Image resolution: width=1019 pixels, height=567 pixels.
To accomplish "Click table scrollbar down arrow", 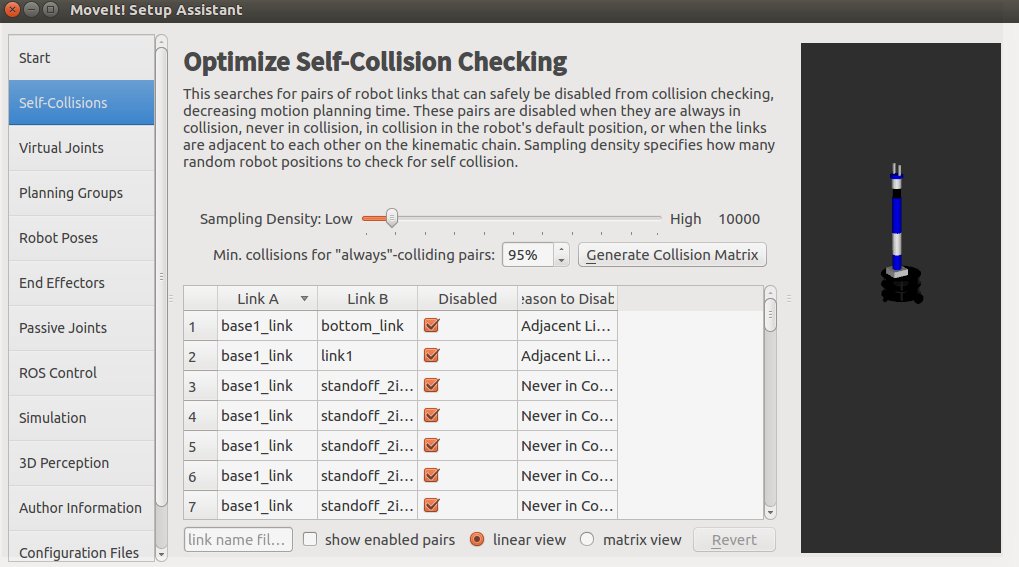I will click(770, 513).
